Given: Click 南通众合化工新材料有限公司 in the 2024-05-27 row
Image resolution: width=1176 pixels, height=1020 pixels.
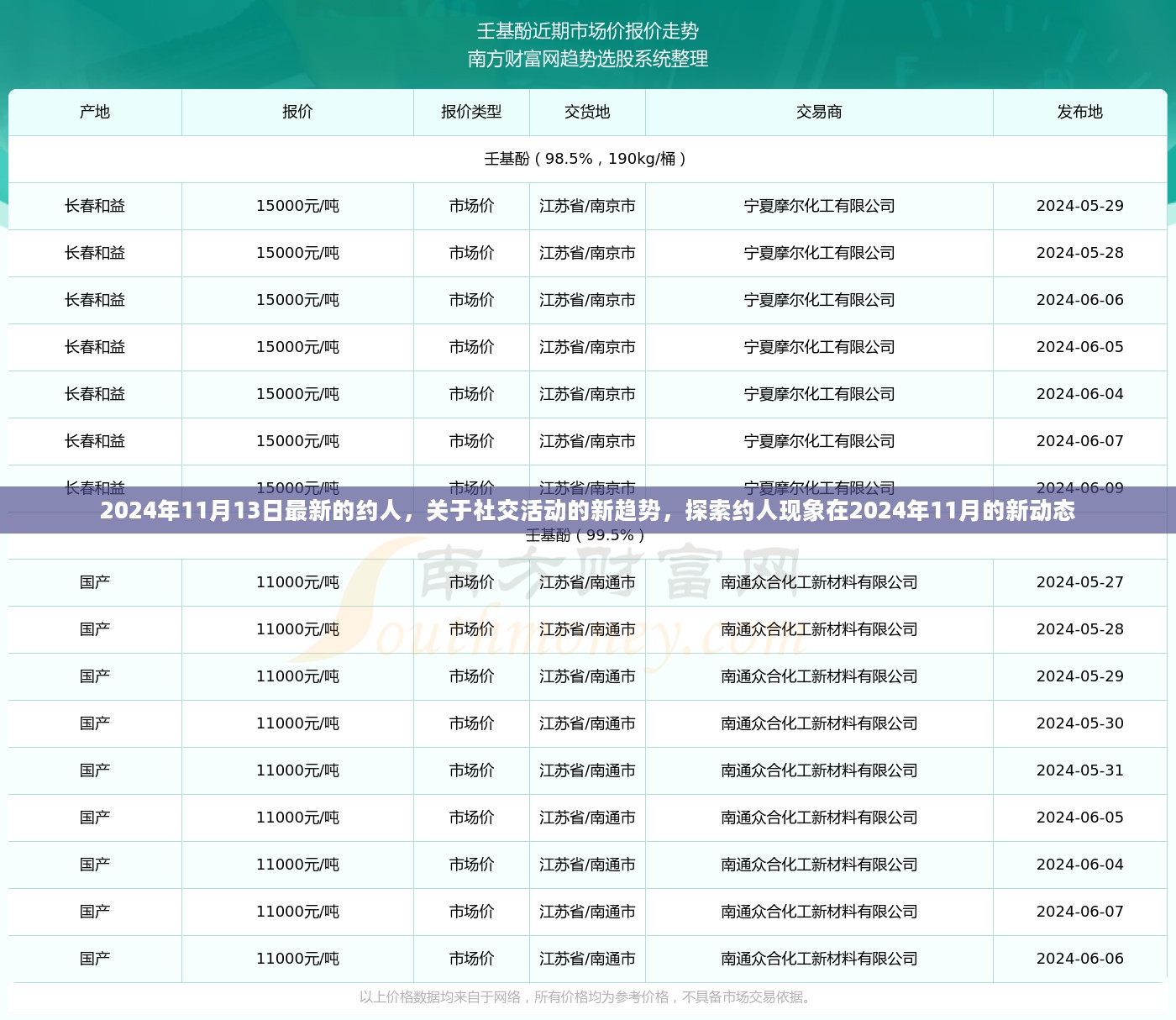Looking at the screenshot, I should pos(819,582).
